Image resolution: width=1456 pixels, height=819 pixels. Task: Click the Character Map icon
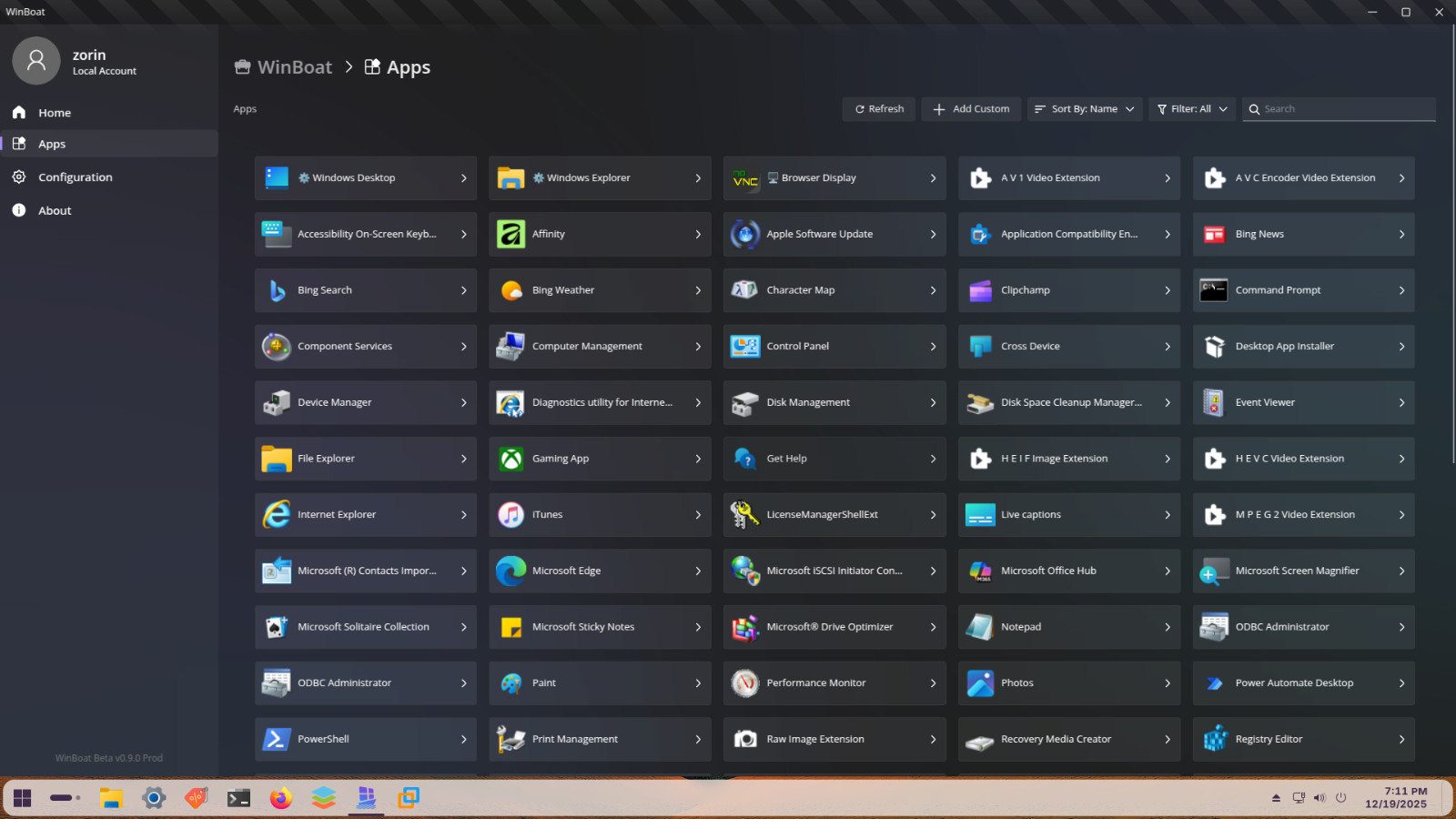point(745,290)
